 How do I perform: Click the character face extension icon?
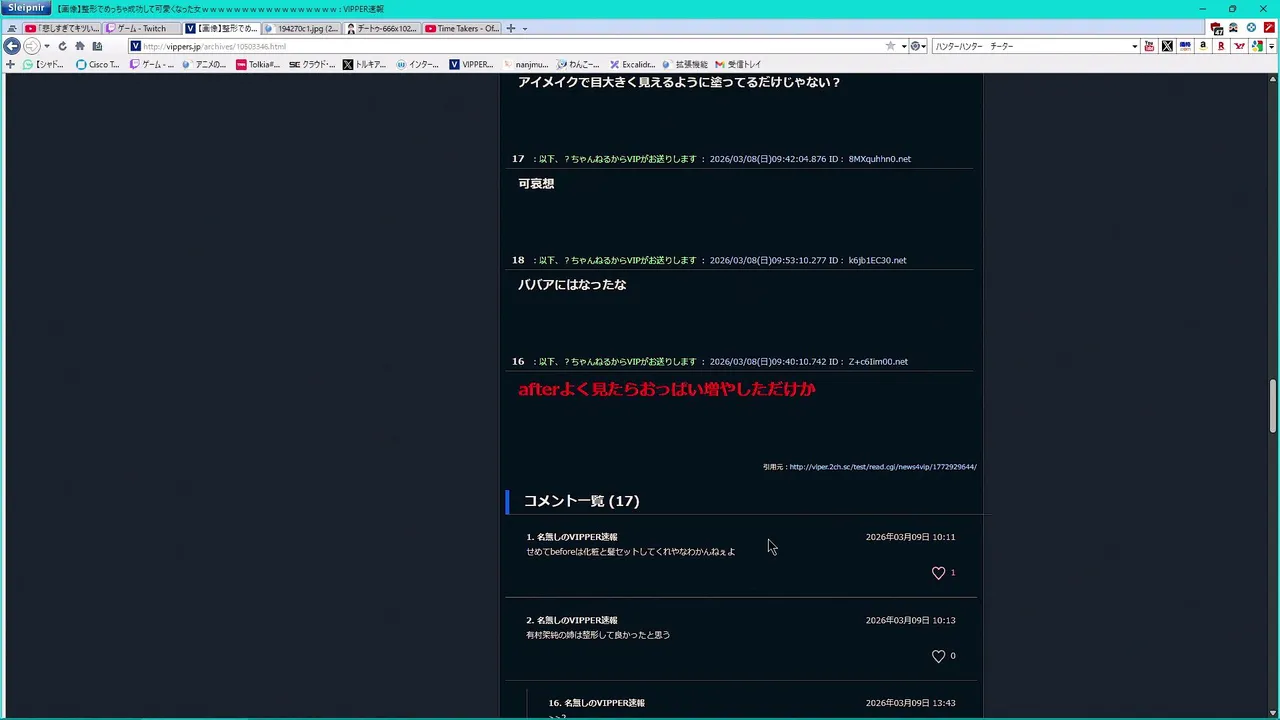point(1234,28)
